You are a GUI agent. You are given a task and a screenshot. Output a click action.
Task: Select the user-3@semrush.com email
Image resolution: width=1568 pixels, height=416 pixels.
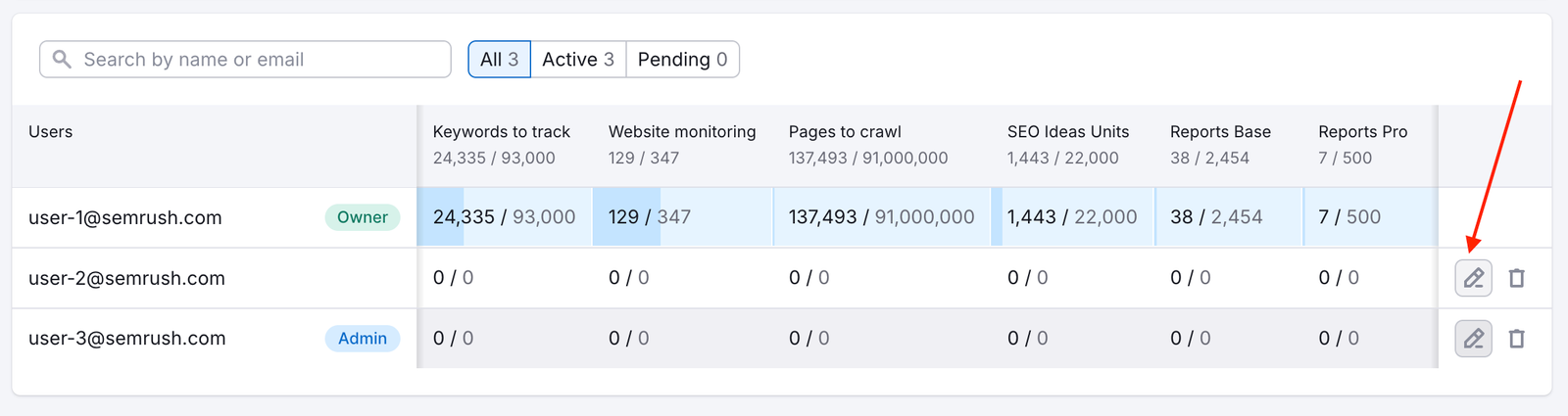pos(126,339)
